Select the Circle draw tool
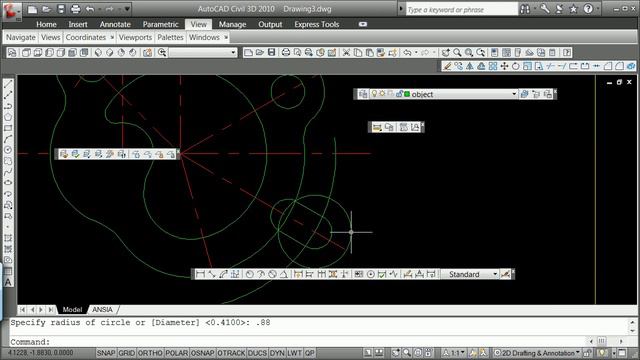Screen dimensions: 640x360 coord(8,150)
